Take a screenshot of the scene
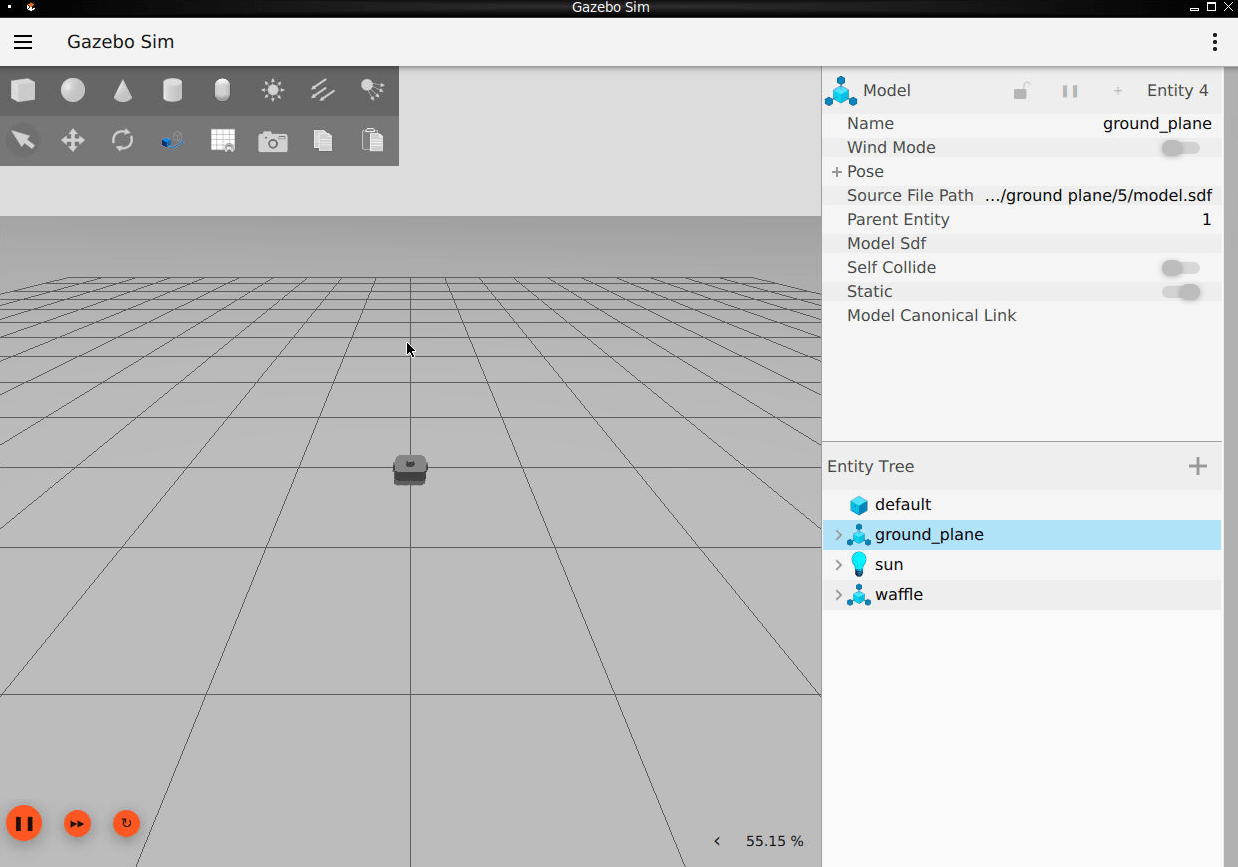1238x867 pixels. tap(272, 140)
